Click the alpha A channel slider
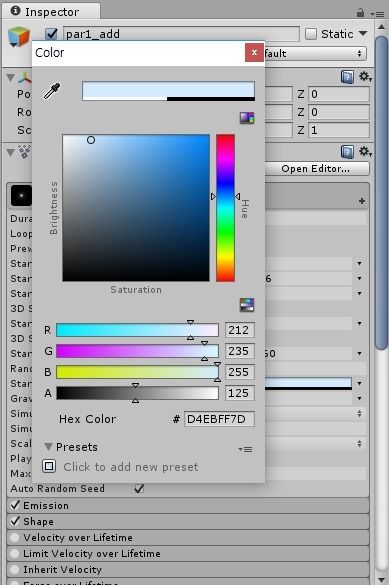The image size is (389, 585). 137,393
